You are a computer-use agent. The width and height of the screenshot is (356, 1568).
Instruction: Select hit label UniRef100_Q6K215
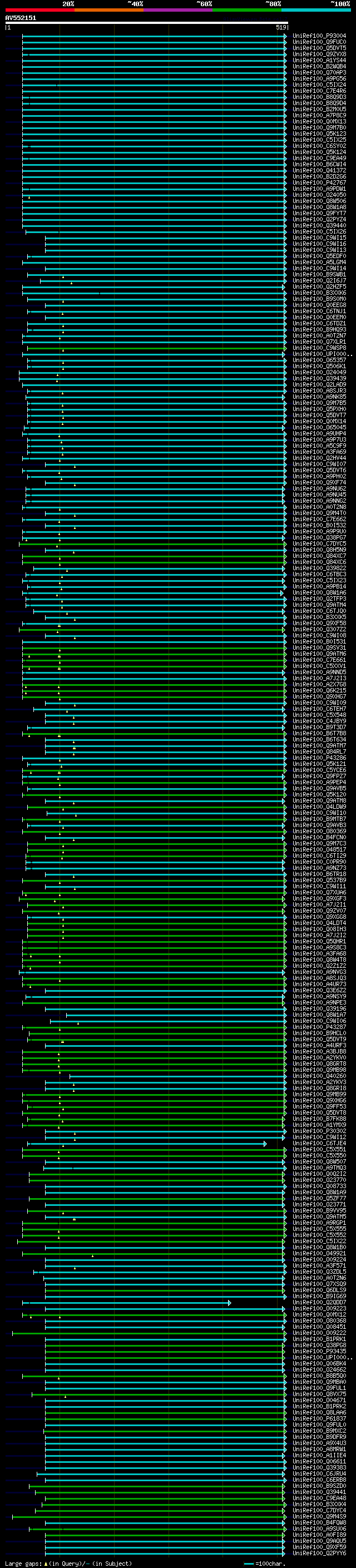pyautogui.click(x=319, y=691)
